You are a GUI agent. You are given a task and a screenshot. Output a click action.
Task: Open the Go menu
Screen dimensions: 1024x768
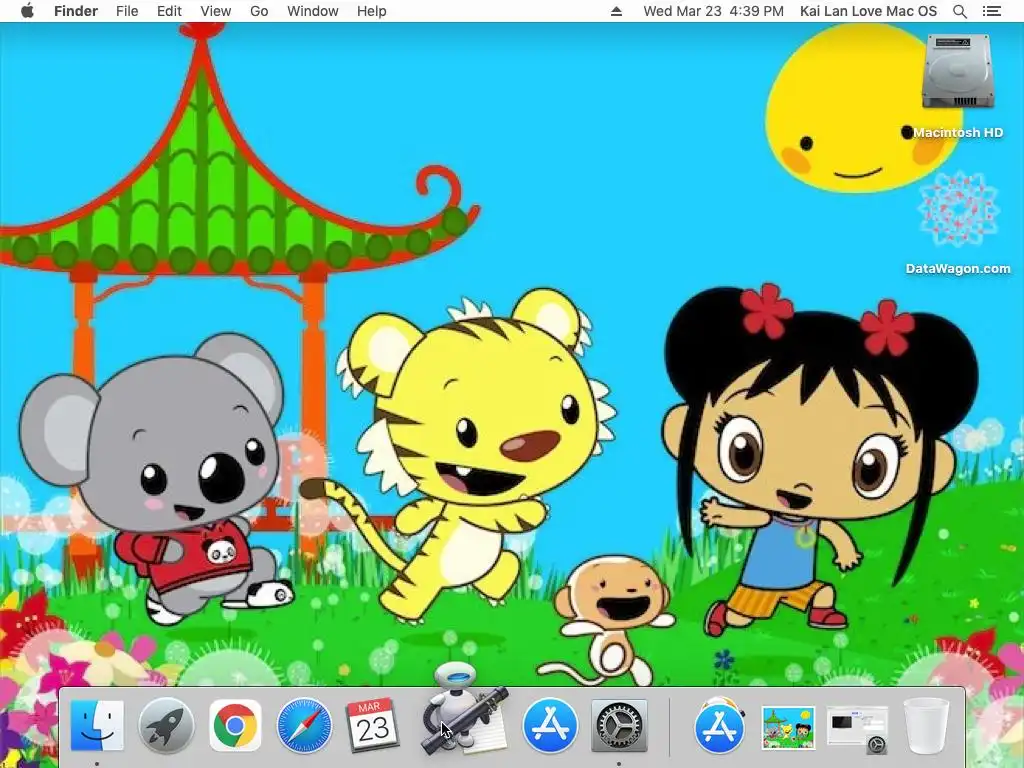[x=259, y=11]
